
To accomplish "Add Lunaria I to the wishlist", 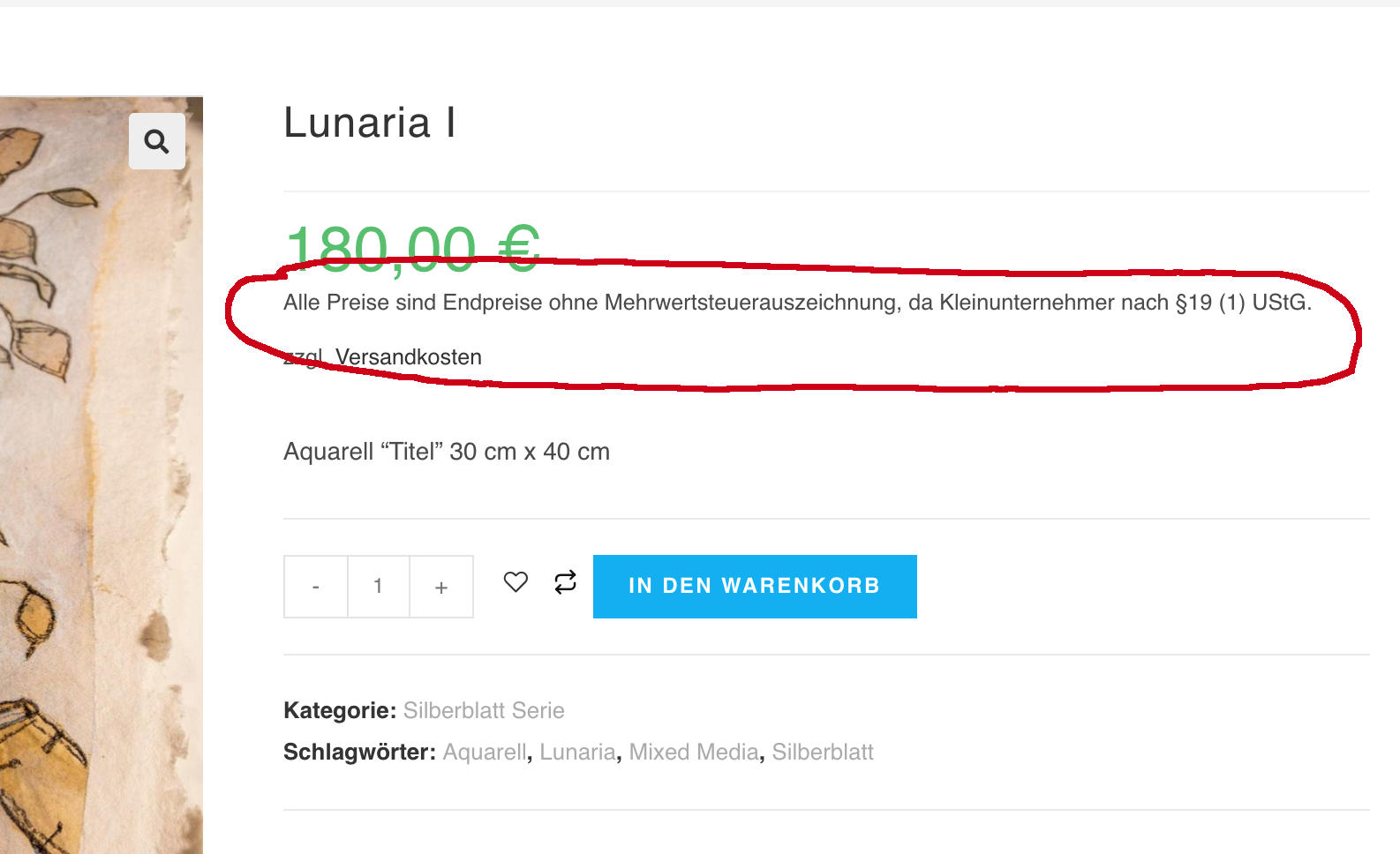I will [516, 582].
